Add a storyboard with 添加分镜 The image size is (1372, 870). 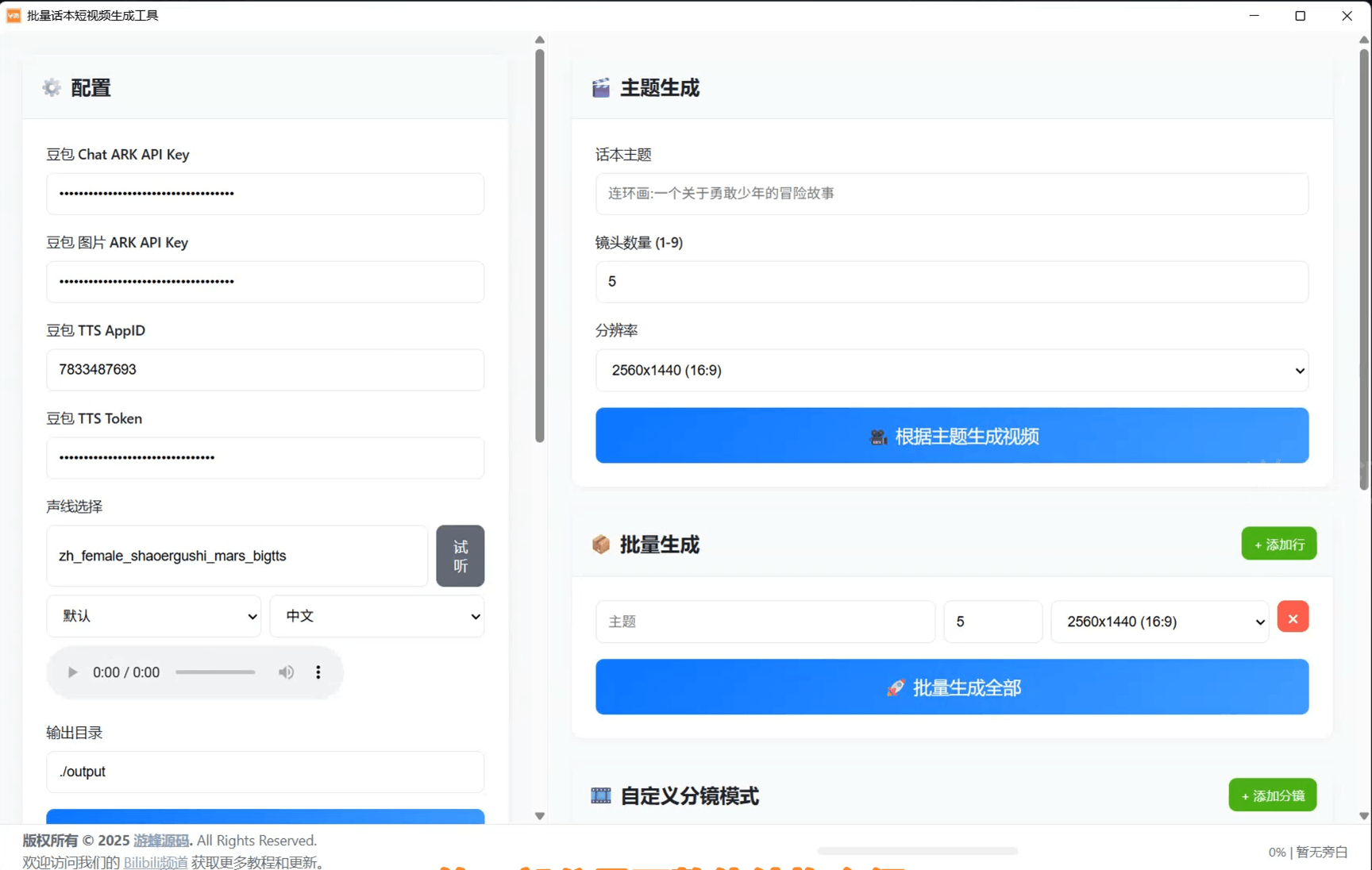[1273, 795]
